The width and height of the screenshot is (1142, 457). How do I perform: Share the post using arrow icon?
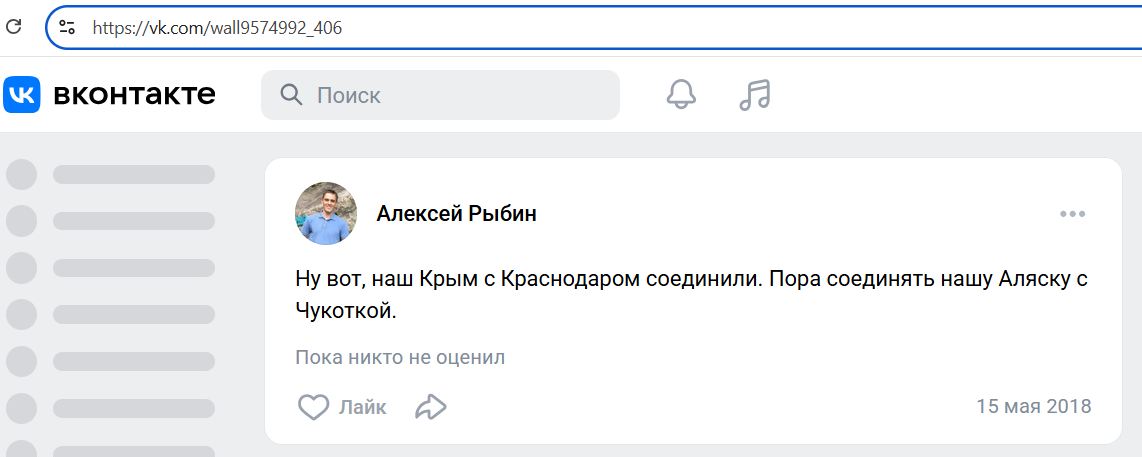pos(430,407)
